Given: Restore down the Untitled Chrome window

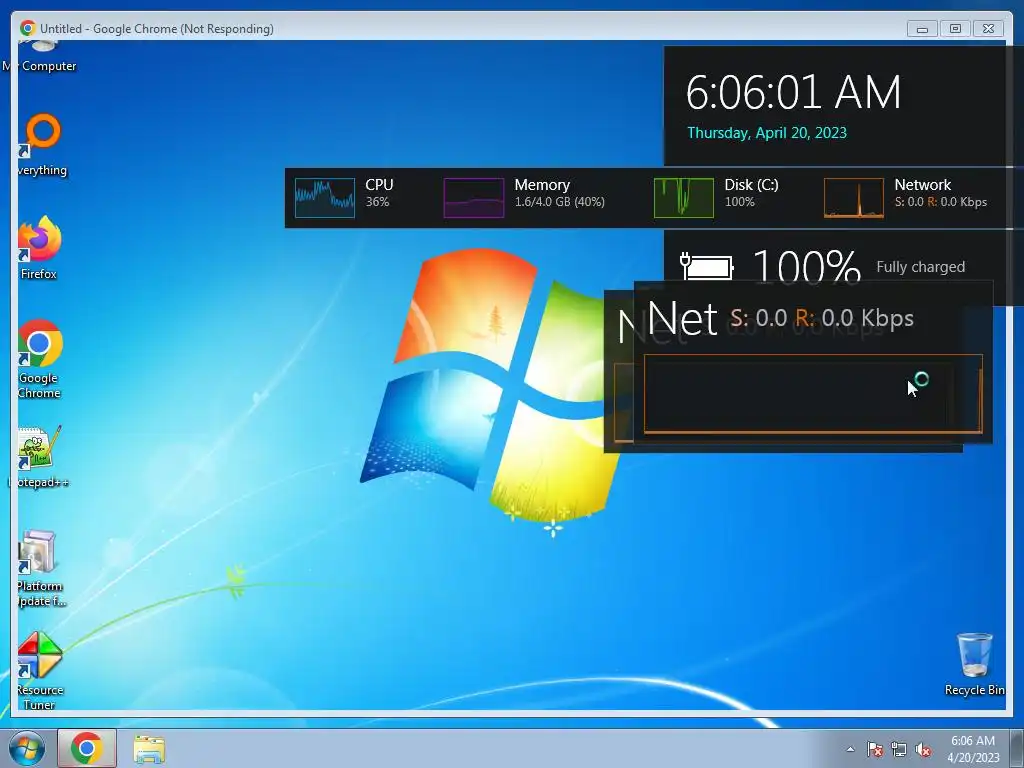Looking at the screenshot, I should point(955,29).
